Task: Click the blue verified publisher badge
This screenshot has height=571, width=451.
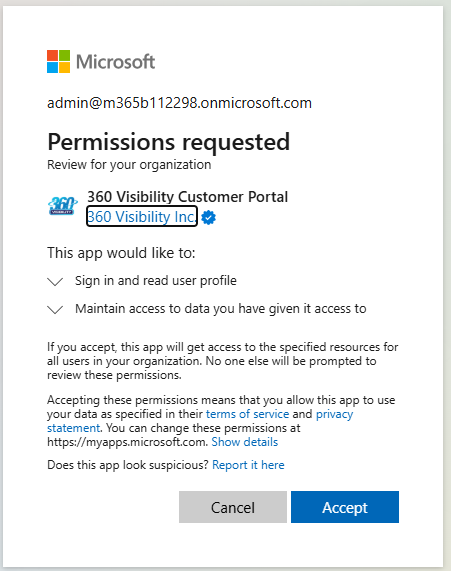Action: point(208,217)
